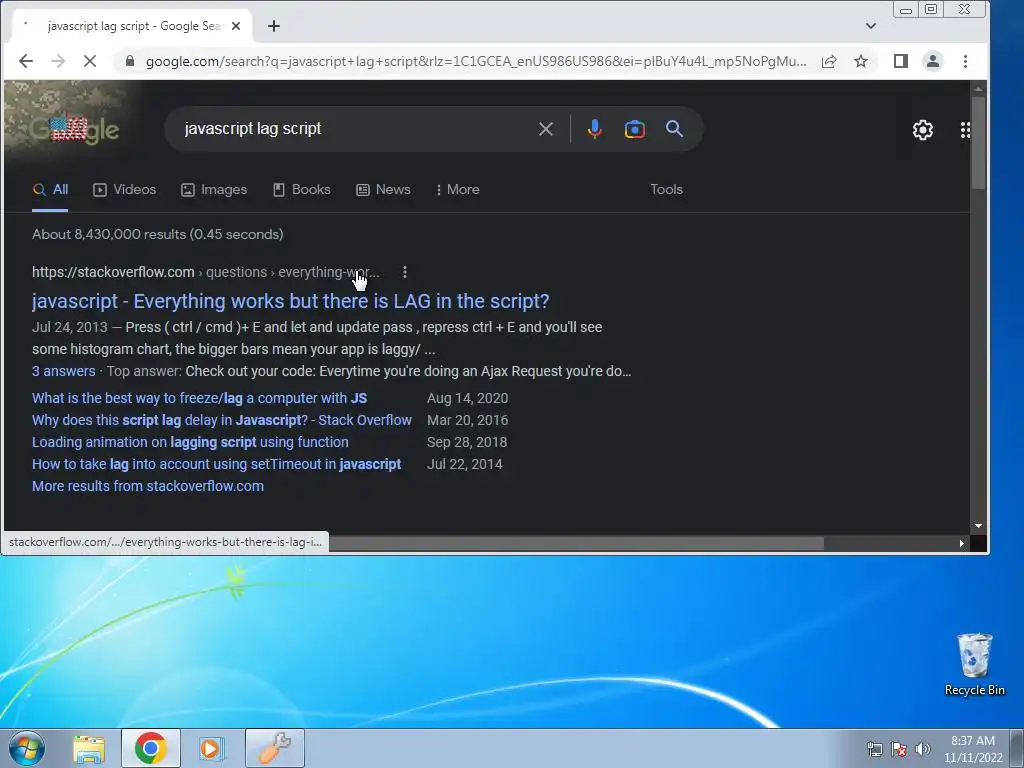View site info lock icon

pos(130,61)
